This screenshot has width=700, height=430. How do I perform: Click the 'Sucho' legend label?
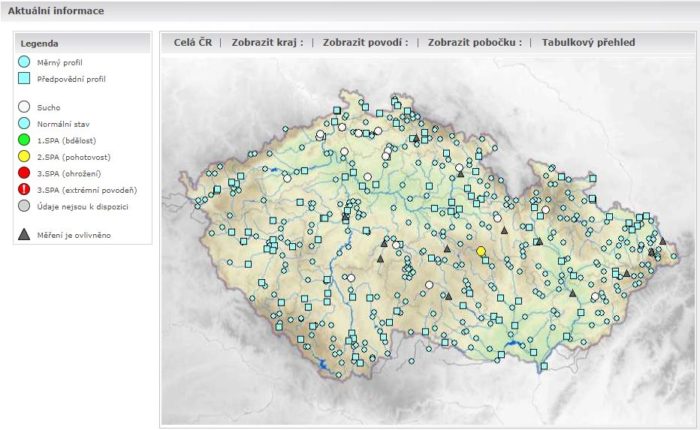pos(49,108)
